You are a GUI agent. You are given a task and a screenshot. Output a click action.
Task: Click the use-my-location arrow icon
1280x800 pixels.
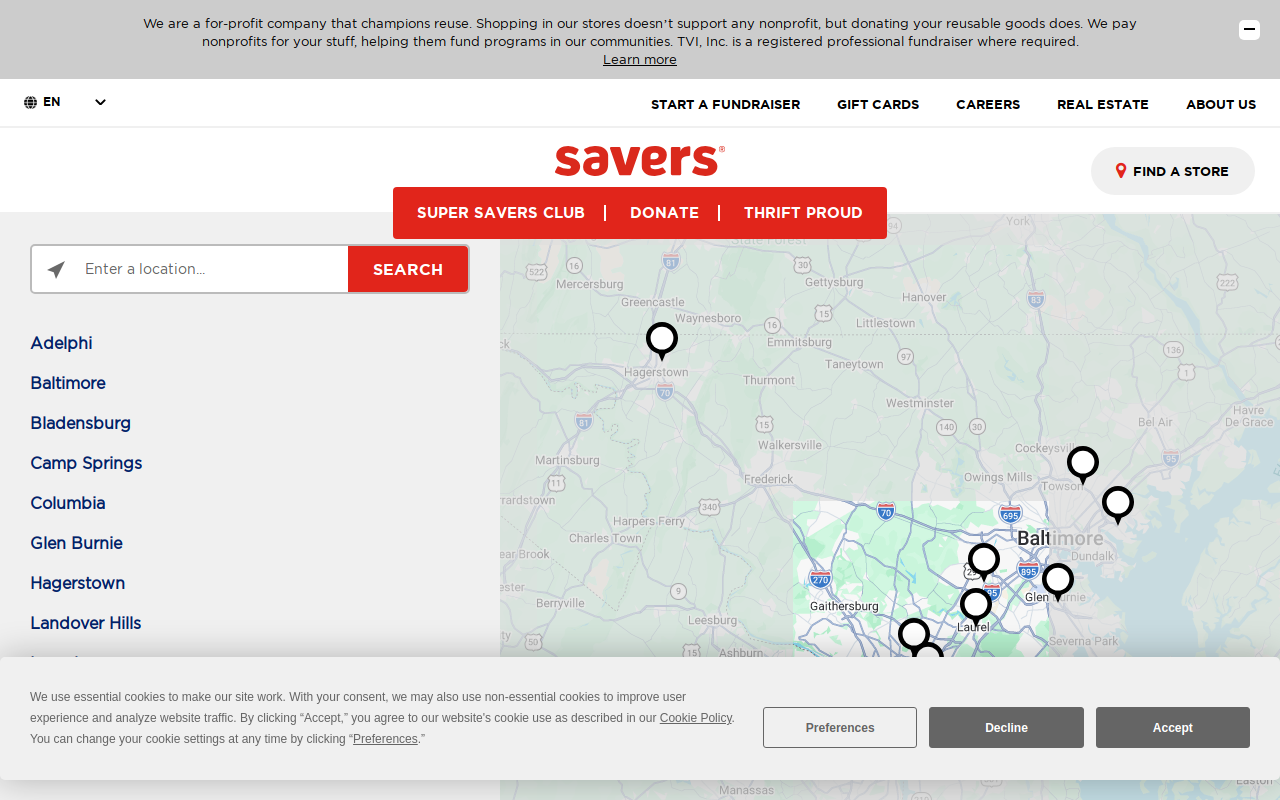point(56,269)
